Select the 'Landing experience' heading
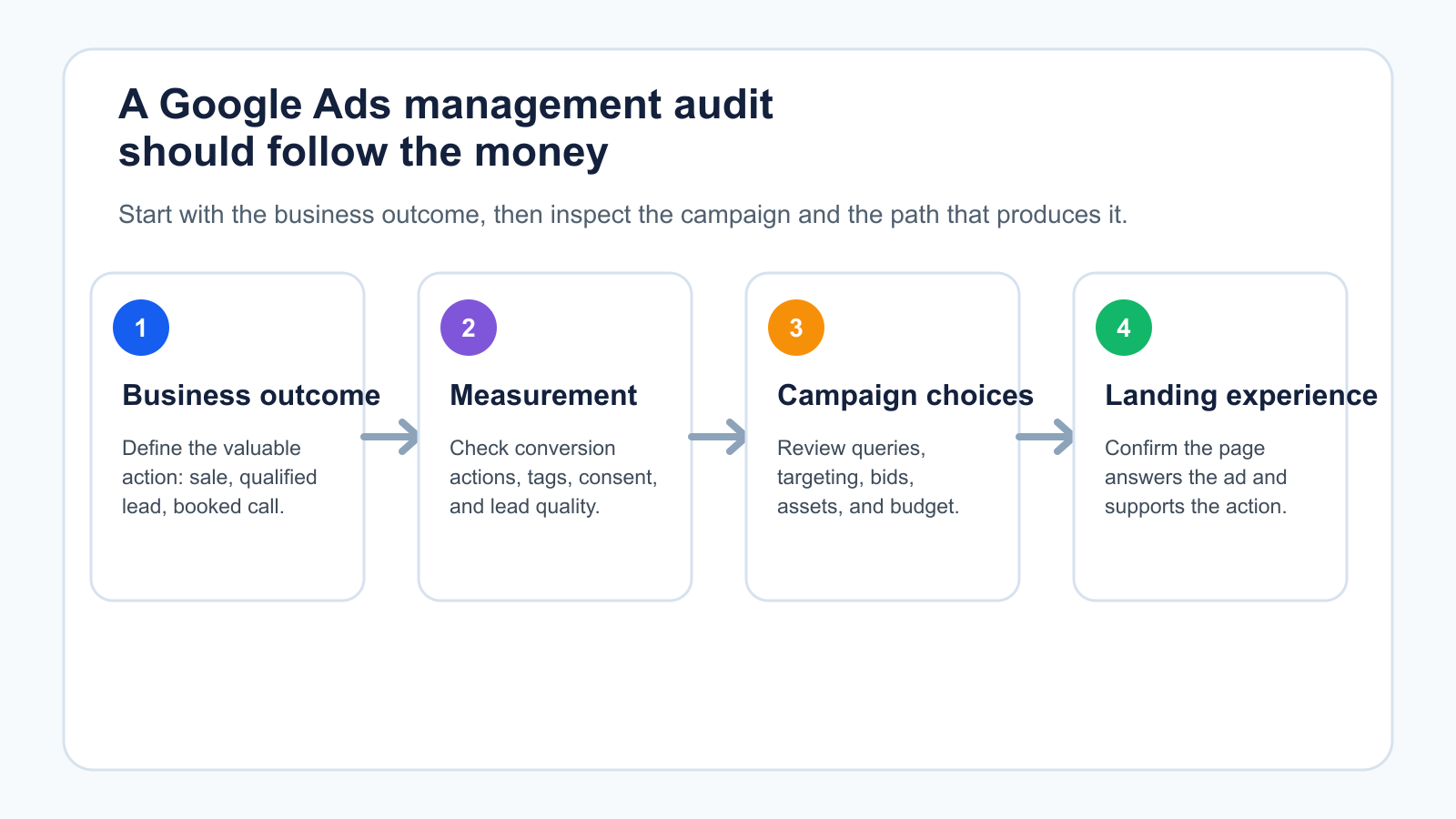Image resolution: width=1456 pixels, height=819 pixels. click(1241, 396)
